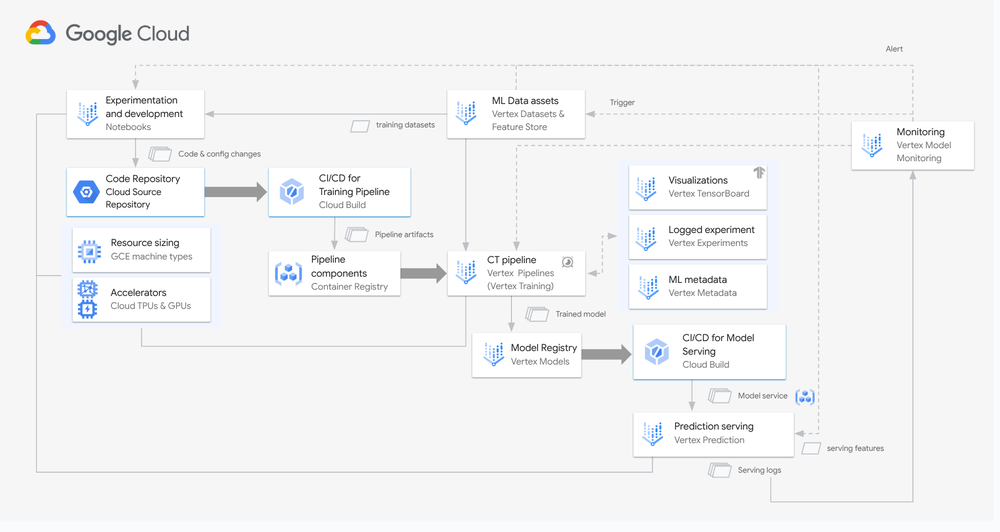Click the Vertex Models subtitle
The width and height of the screenshot is (1000, 532).
(540, 361)
